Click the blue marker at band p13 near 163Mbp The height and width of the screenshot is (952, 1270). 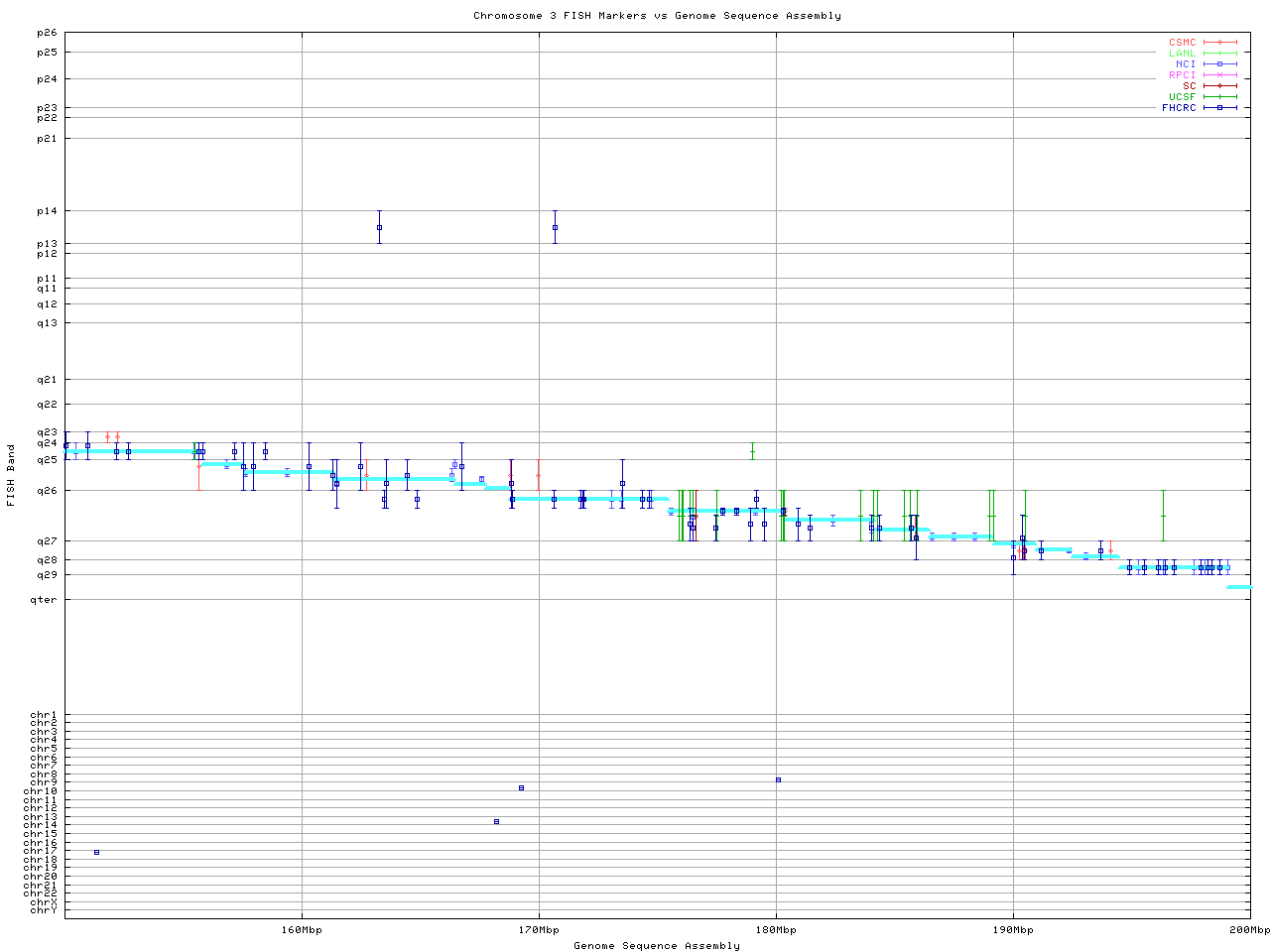[379, 227]
